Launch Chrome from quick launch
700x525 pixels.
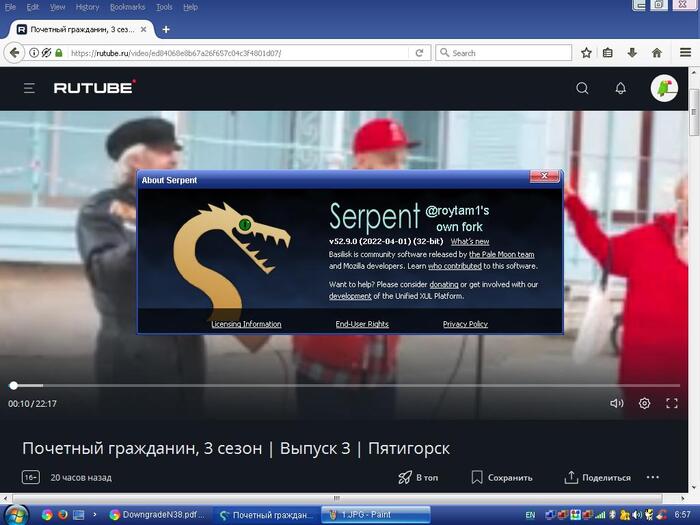(x=47, y=515)
